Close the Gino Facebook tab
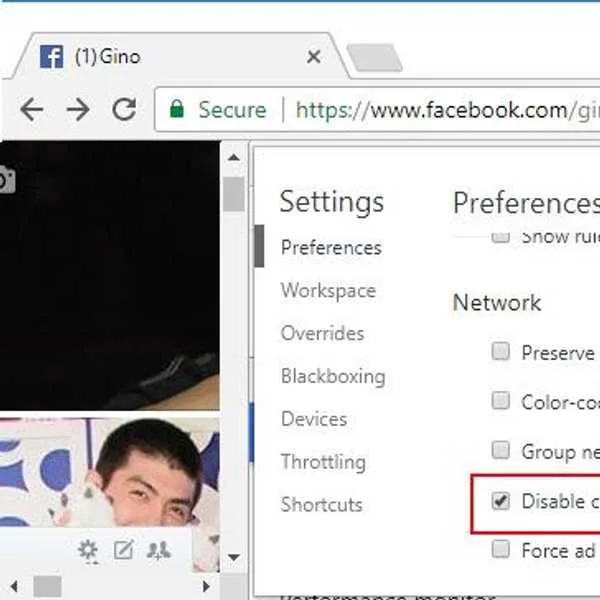 (x=314, y=57)
